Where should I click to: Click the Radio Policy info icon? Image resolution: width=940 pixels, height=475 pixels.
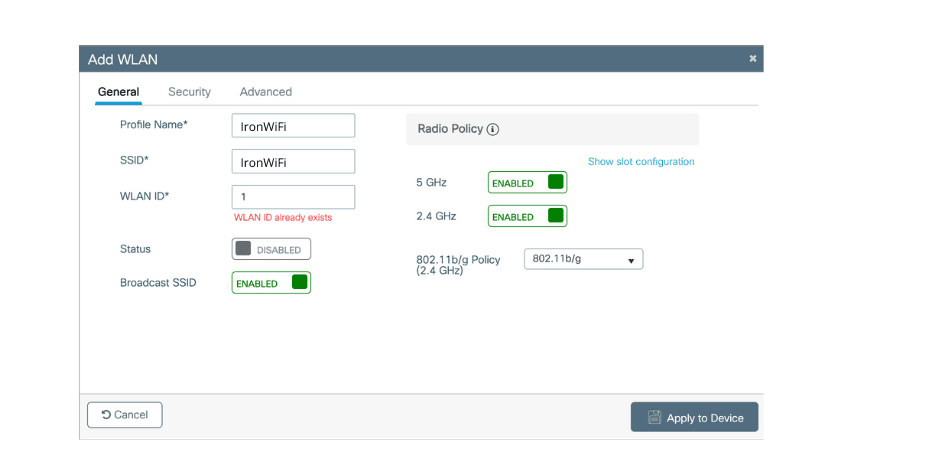493,130
